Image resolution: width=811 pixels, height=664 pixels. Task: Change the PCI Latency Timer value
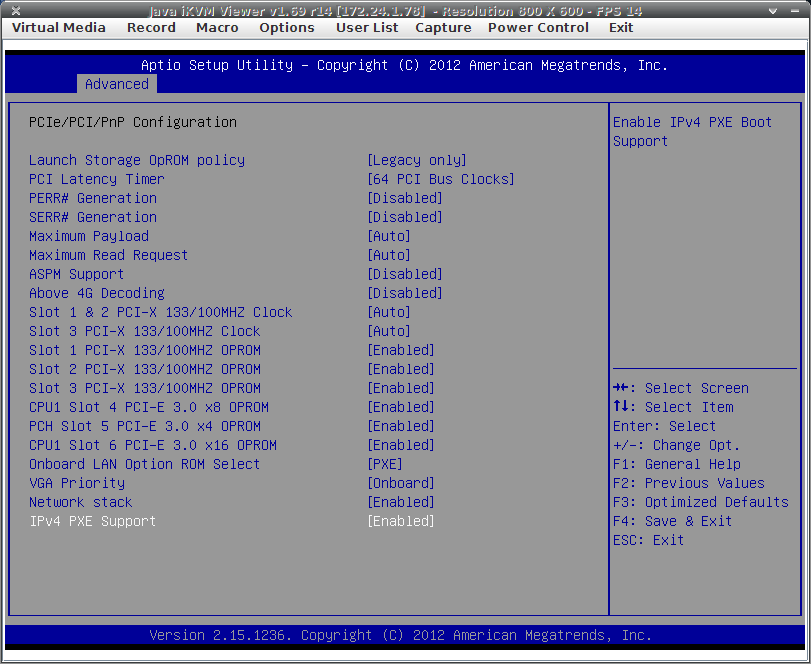pyautogui.click(x=441, y=179)
